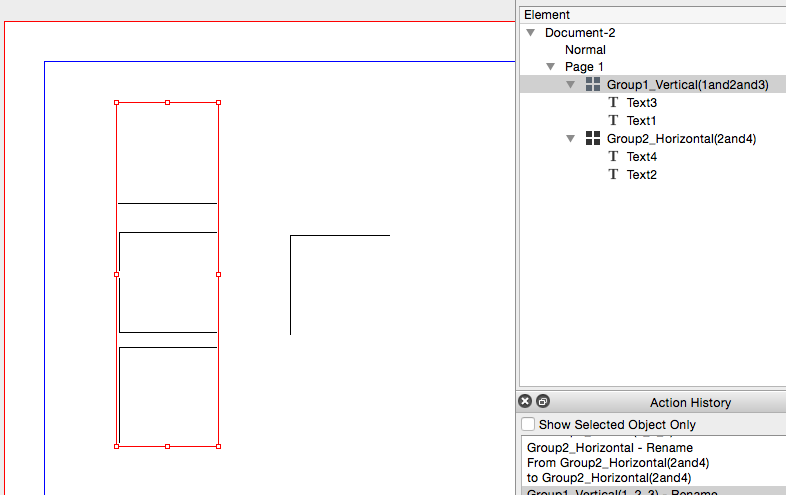Collapse Group2_Horizontal(2and4) disclosure triangle
786x495 pixels.
(571, 139)
